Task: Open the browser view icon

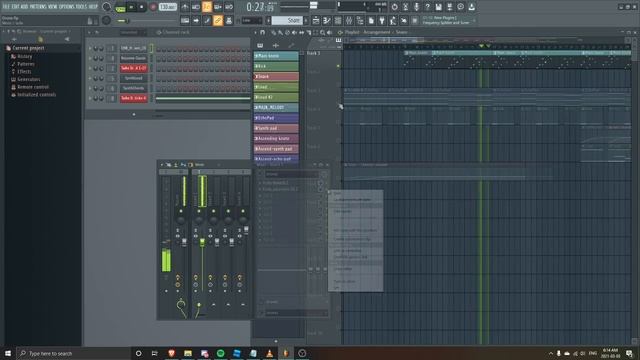Action: tap(360, 20)
